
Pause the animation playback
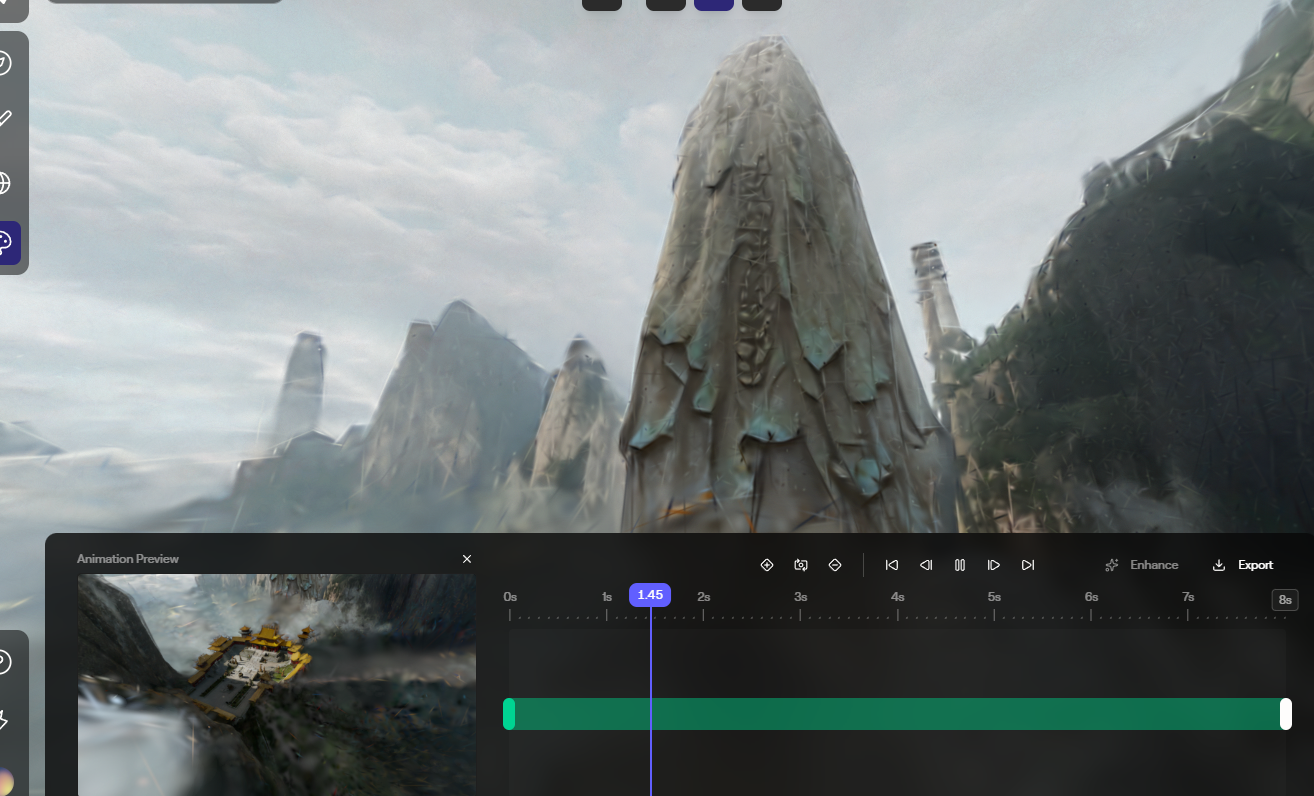(959, 565)
